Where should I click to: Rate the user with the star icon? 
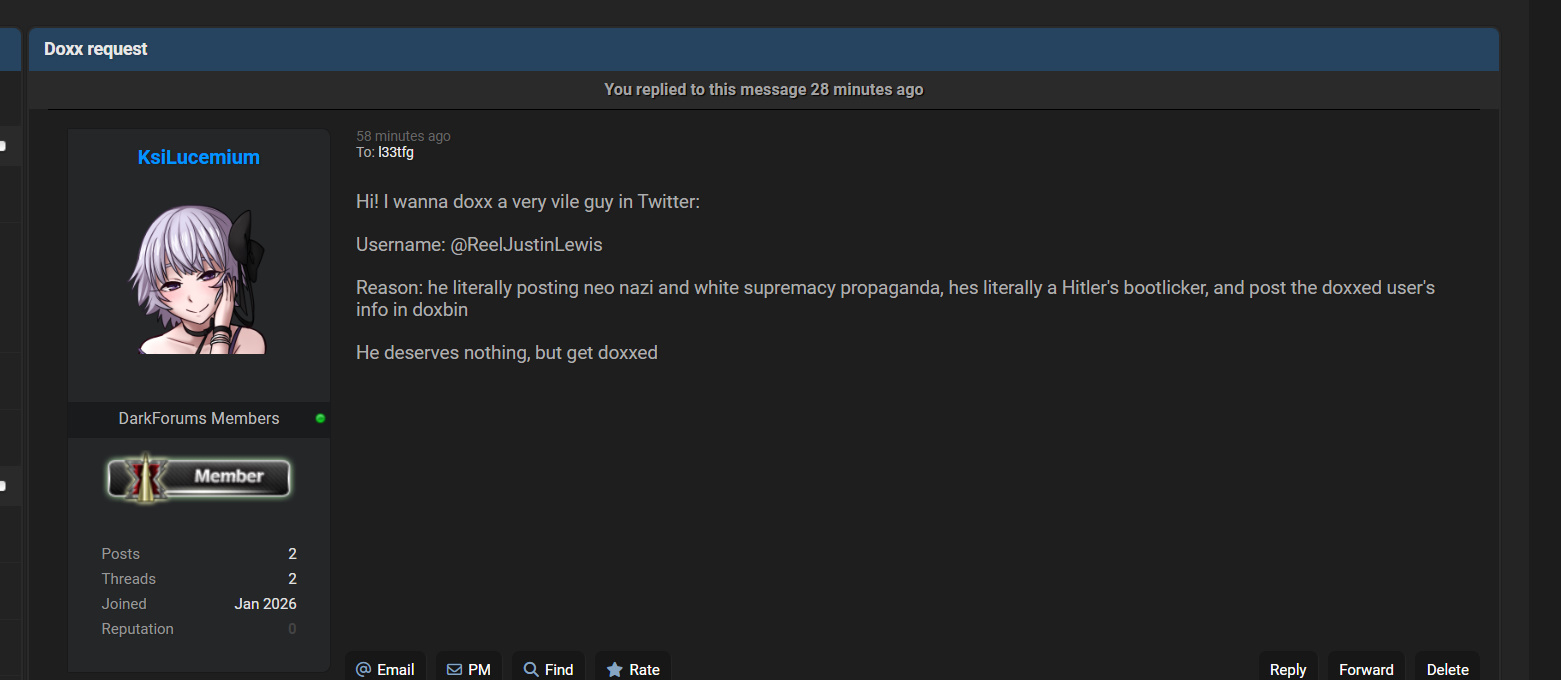pyautogui.click(x=632, y=669)
